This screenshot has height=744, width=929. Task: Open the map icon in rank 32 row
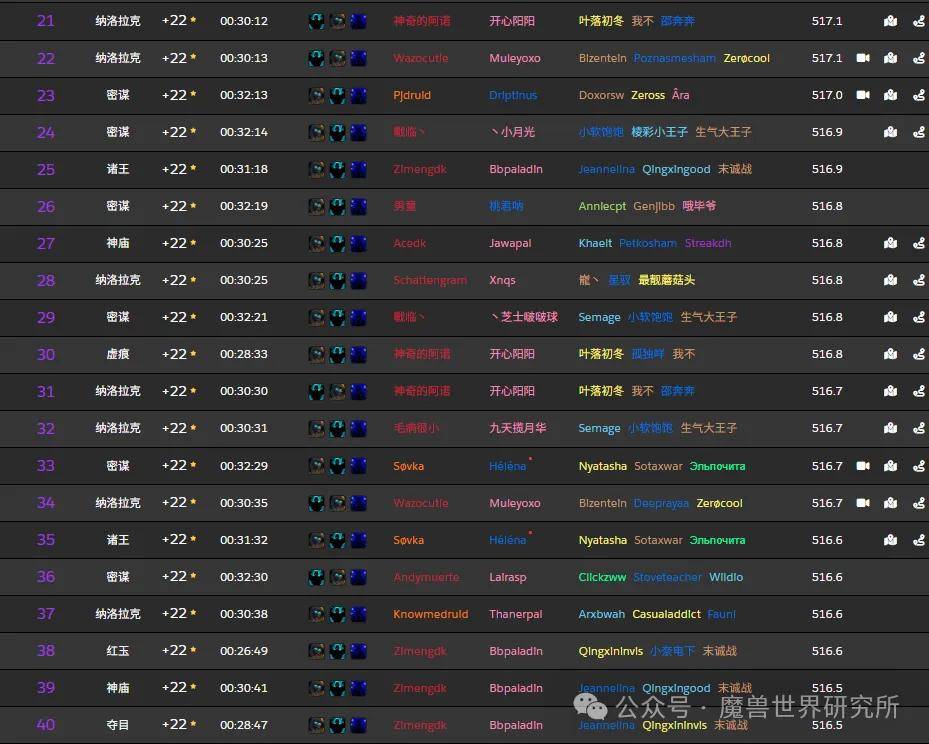[x=890, y=428]
